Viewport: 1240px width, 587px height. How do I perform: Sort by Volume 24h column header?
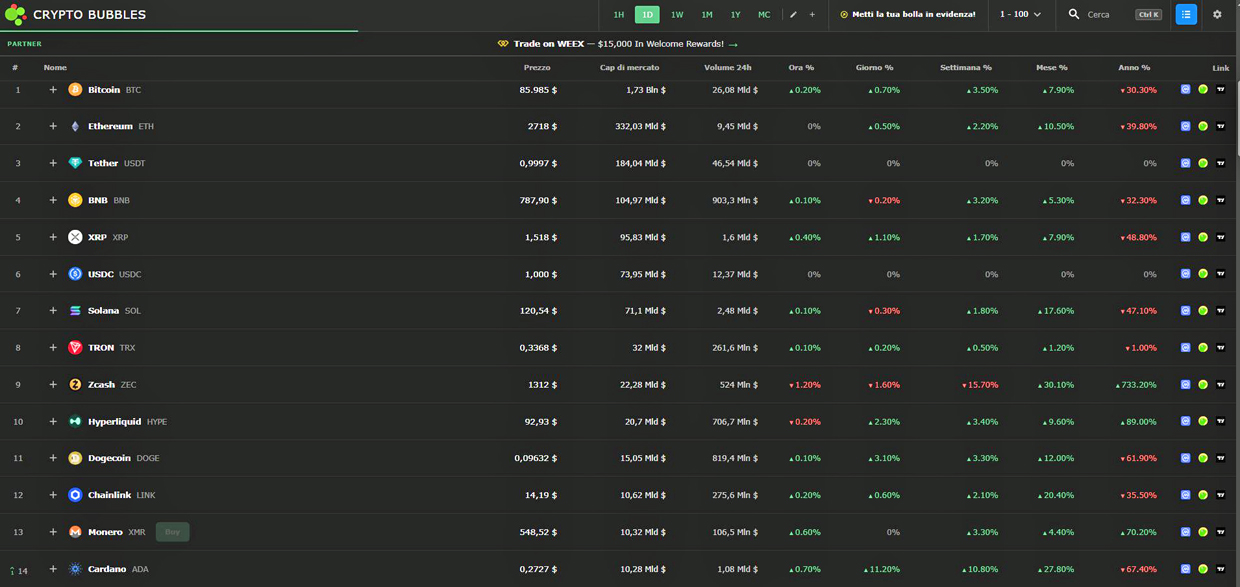point(727,68)
